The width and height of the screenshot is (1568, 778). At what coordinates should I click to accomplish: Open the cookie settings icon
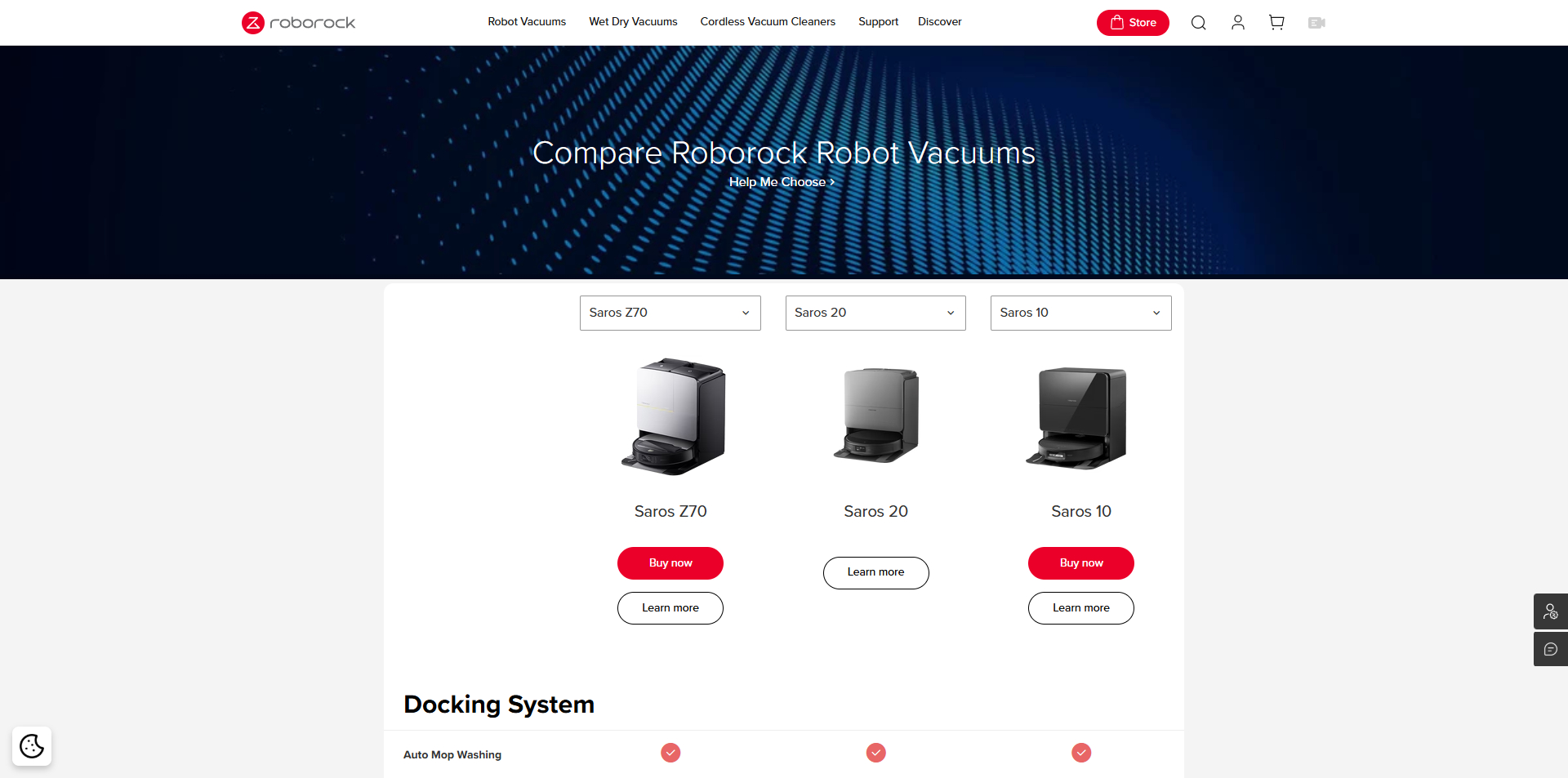(x=31, y=745)
